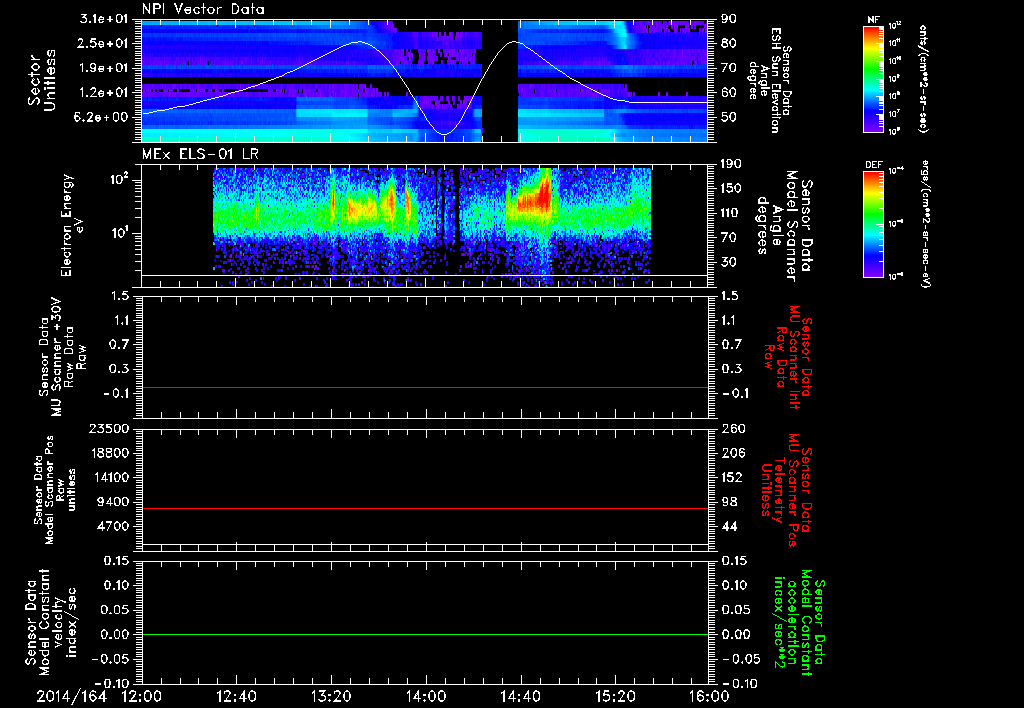The height and width of the screenshot is (708, 1024).
Task: Click the NF color scale bar
Action: pyautogui.click(x=874, y=78)
